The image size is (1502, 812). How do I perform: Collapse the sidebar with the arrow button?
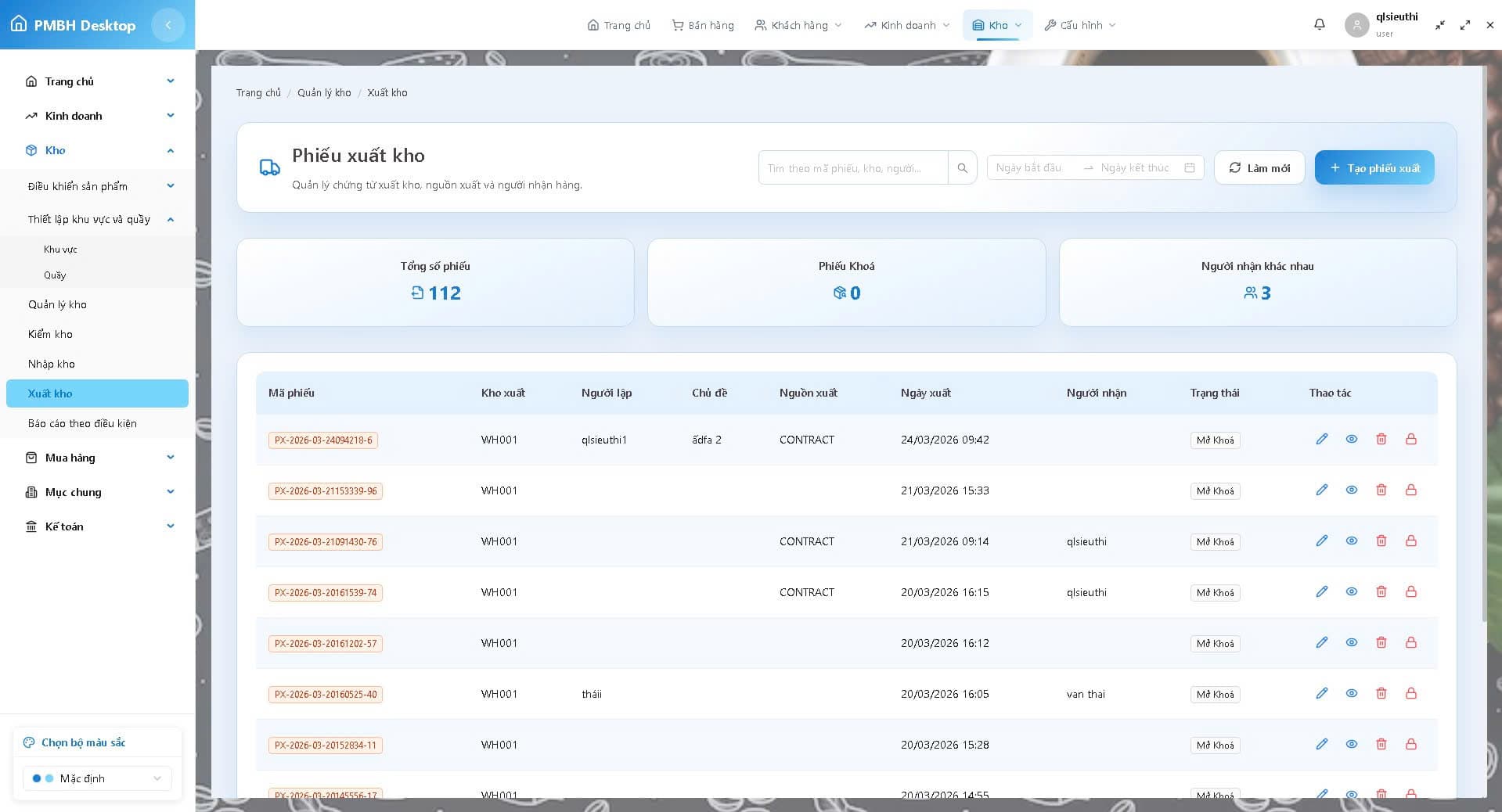(x=168, y=24)
